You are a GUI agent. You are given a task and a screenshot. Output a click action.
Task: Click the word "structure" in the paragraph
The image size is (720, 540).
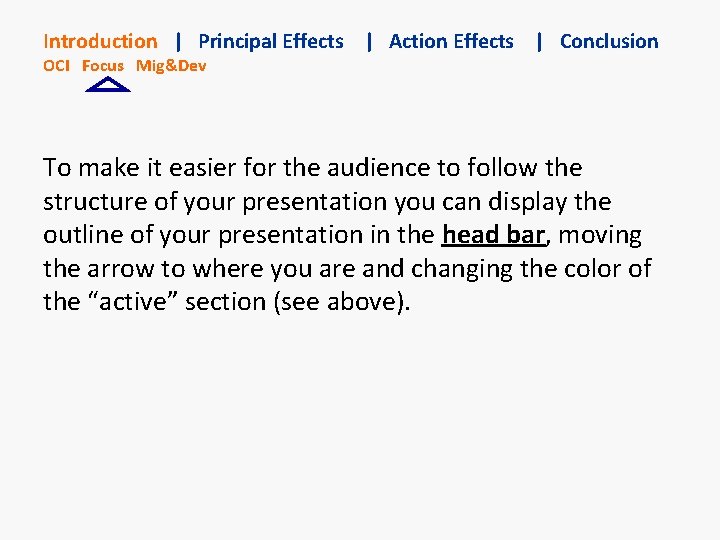tap(92, 202)
